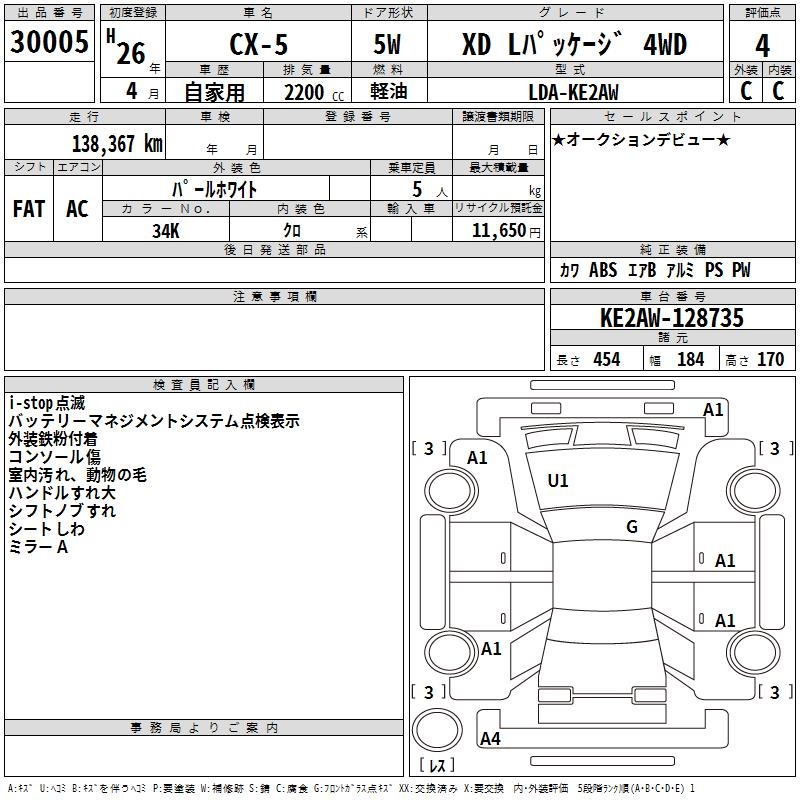This screenshot has width=800, height=800.
Task: Click the model code LDA-KE2AW
Action: [574, 92]
